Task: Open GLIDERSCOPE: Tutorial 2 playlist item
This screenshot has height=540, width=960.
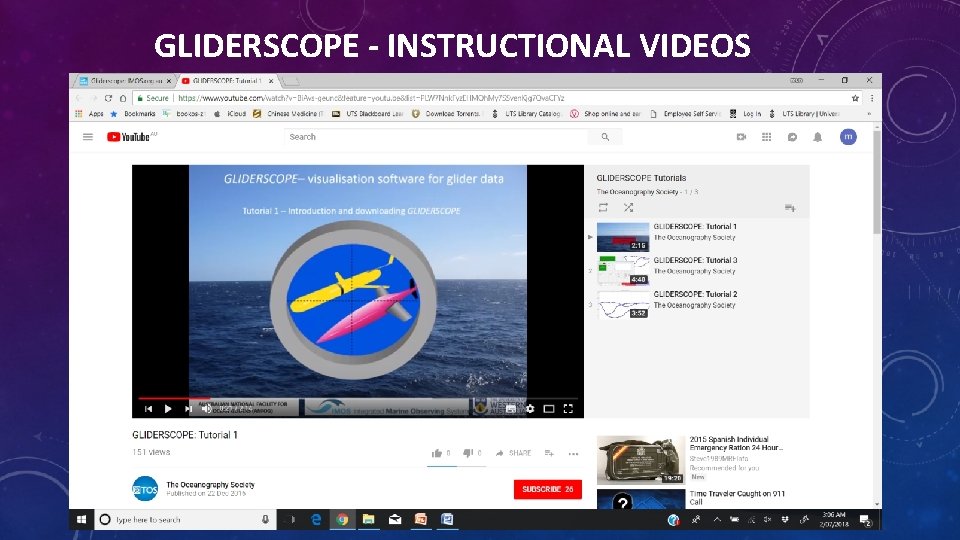Action: (698, 304)
